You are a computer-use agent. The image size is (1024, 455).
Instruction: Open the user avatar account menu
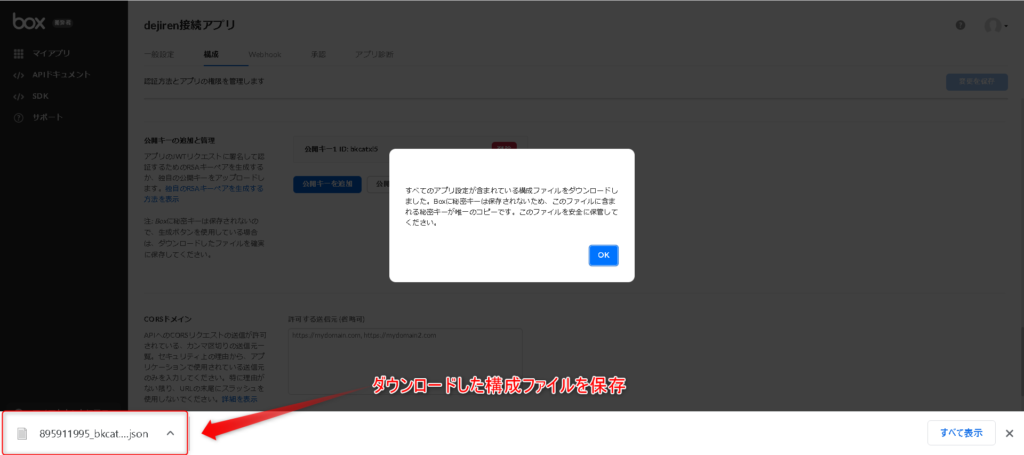click(x=995, y=25)
